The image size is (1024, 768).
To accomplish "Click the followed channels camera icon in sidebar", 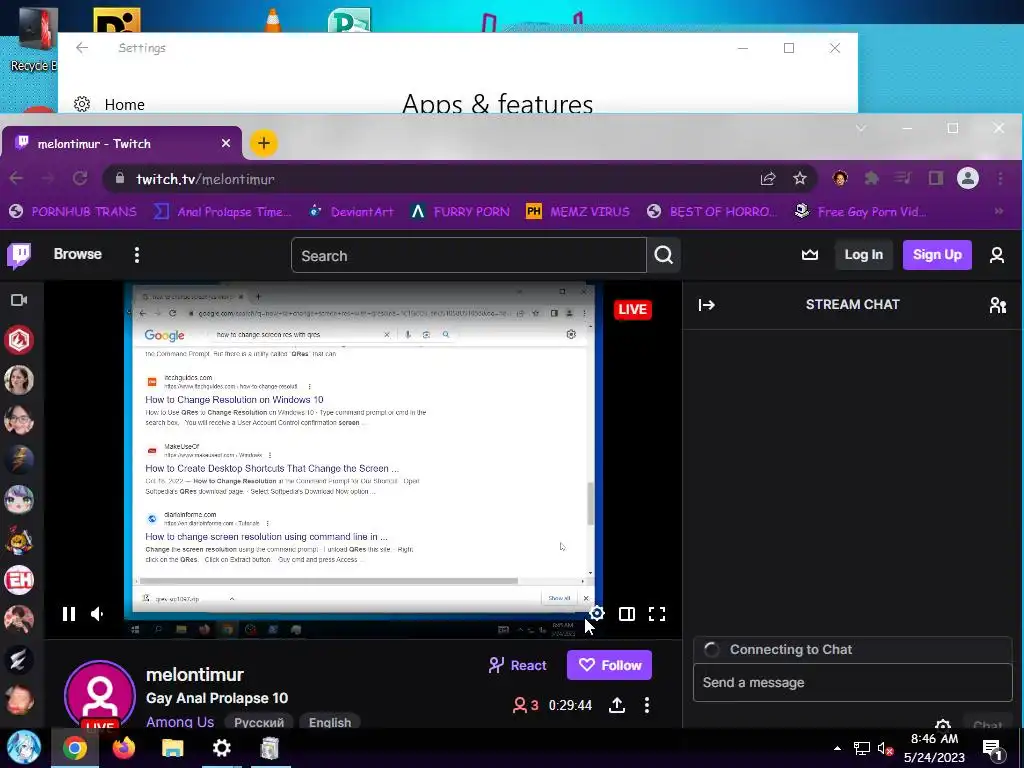I will (19, 300).
